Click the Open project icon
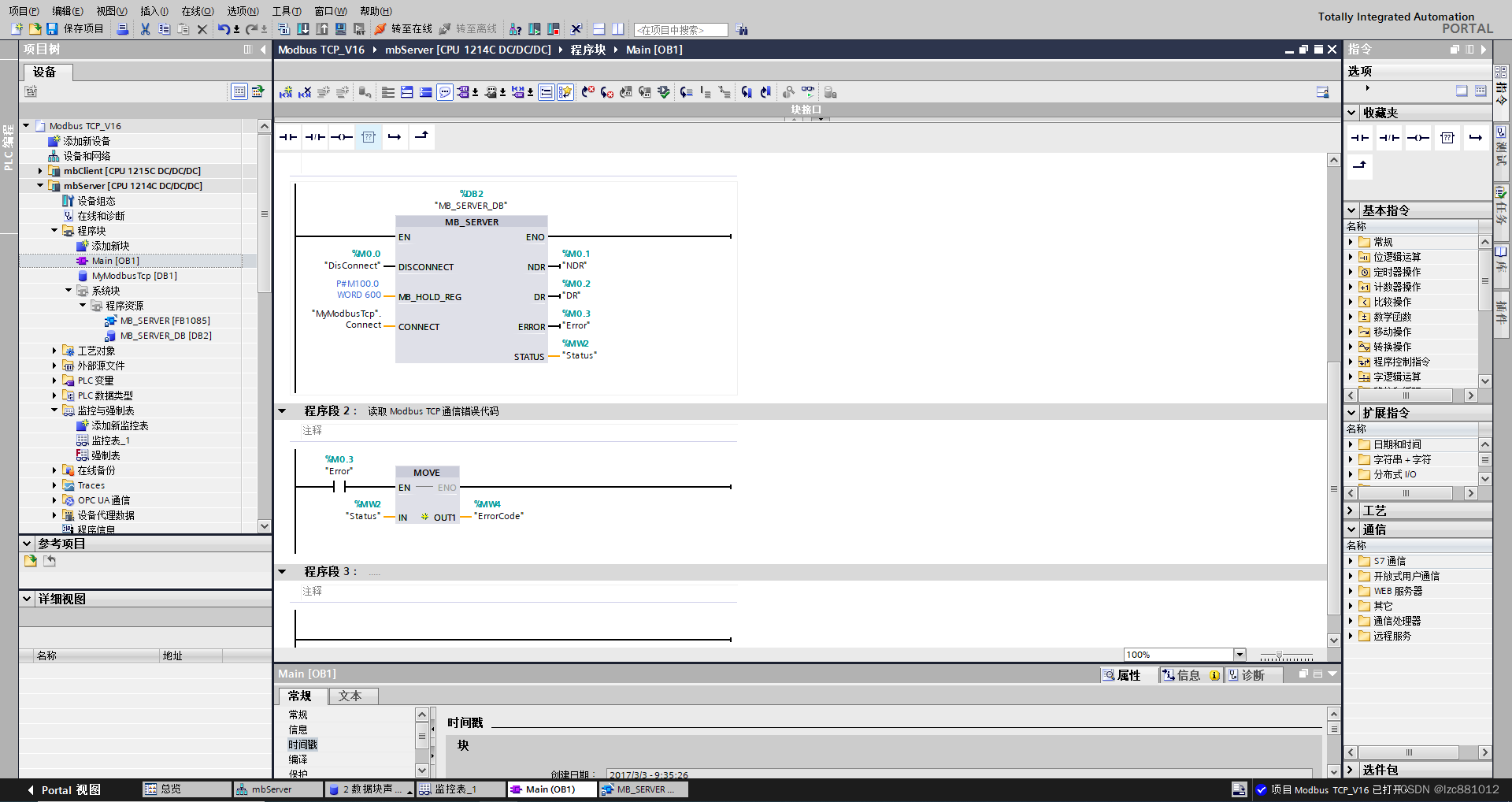The image size is (1512, 802). pyautogui.click(x=35, y=29)
